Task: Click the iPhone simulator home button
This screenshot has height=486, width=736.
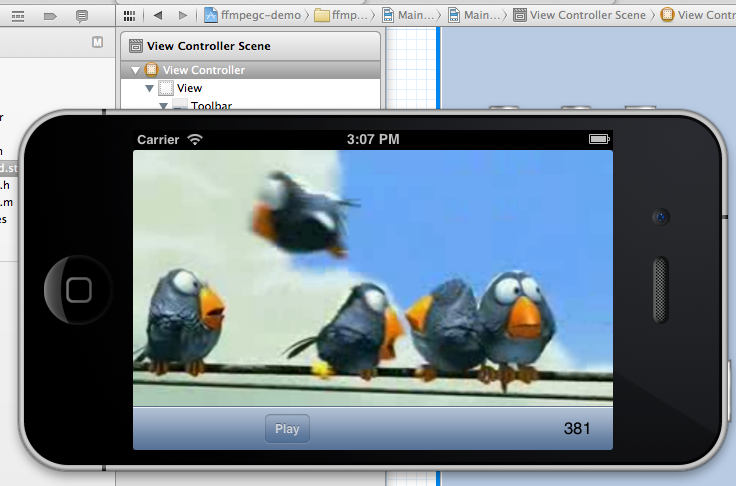Action: tap(78, 290)
